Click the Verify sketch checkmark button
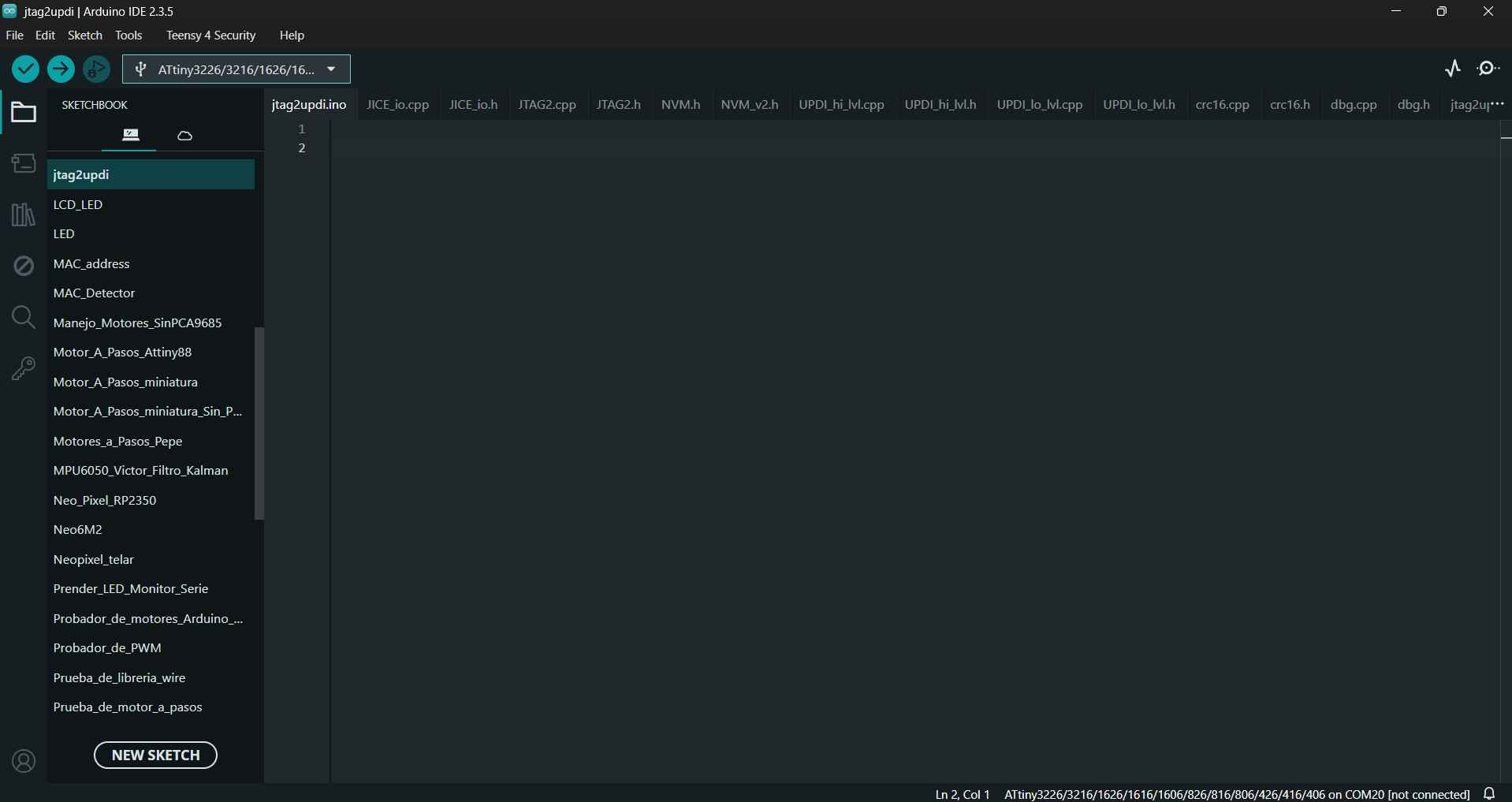 25,69
